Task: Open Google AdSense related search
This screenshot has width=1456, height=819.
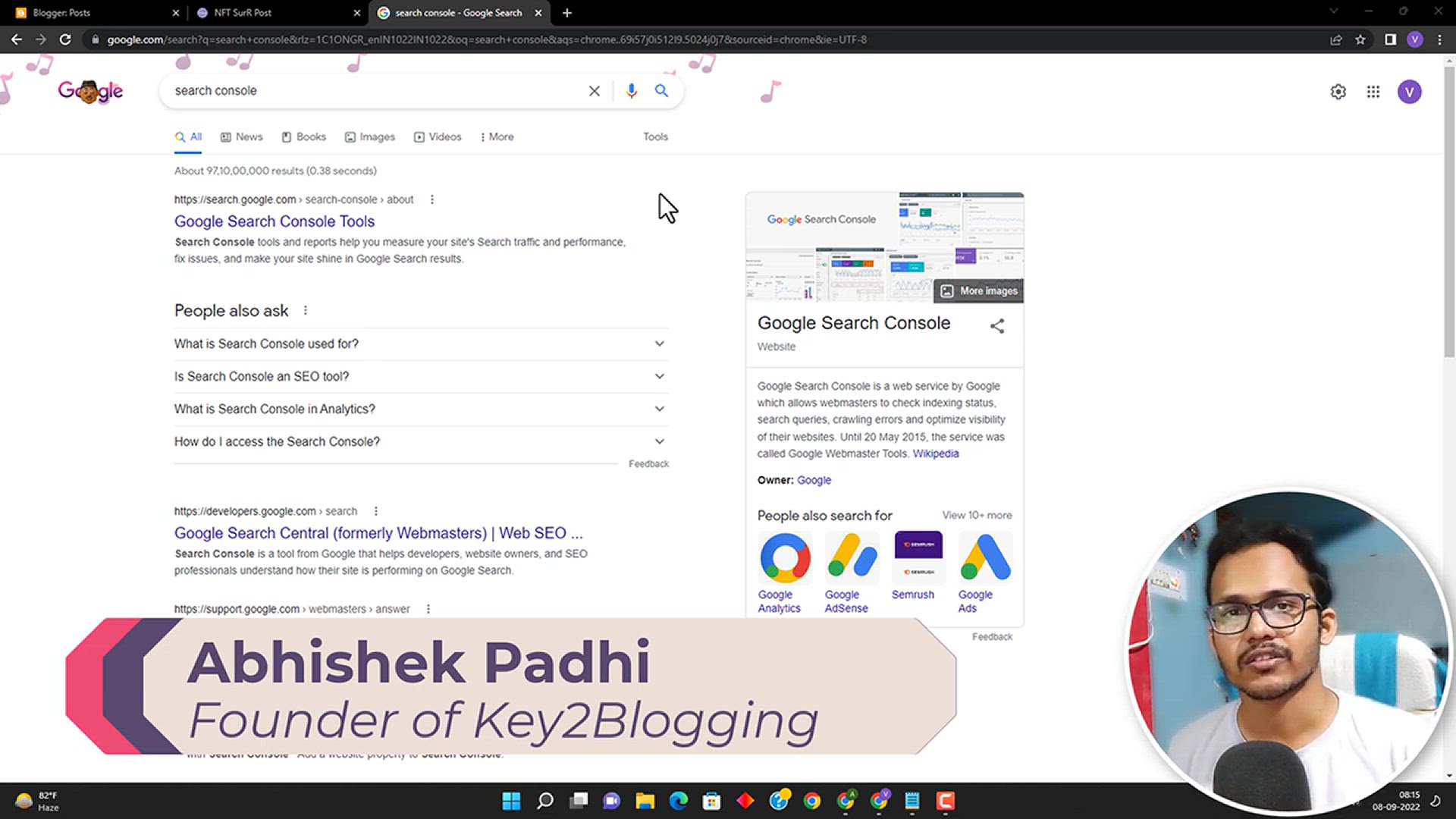Action: click(851, 573)
